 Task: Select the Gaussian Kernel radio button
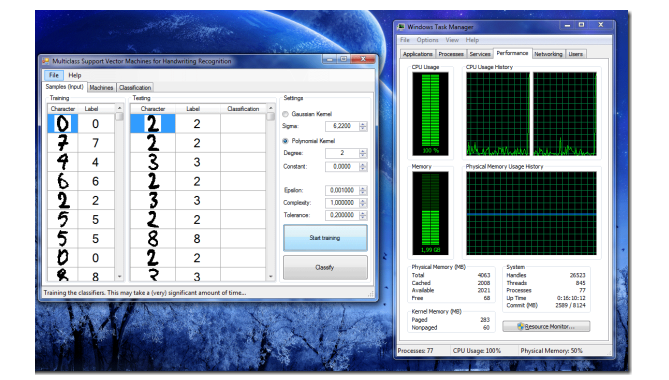click(x=285, y=114)
